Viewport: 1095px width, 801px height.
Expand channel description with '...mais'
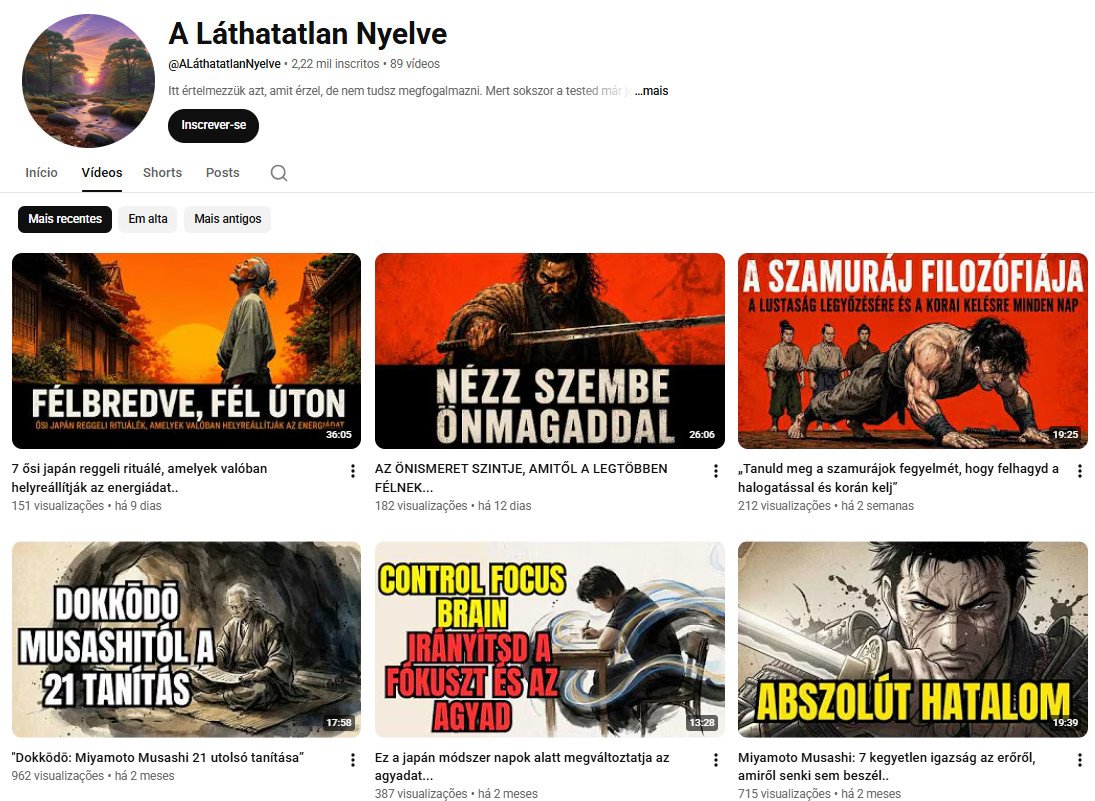(x=652, y=91)
